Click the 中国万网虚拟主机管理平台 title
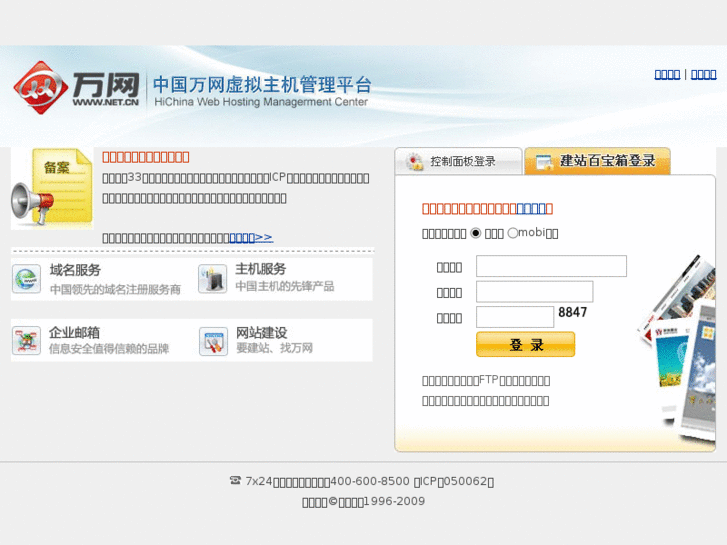This screenshot has height=545, width=727. click(262, 84)
